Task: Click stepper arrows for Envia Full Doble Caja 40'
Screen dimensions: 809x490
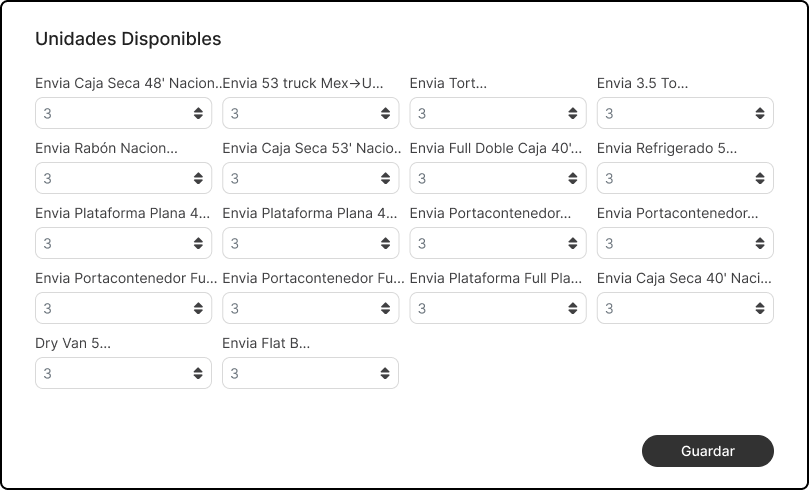Action: click(x=572, y=179)
